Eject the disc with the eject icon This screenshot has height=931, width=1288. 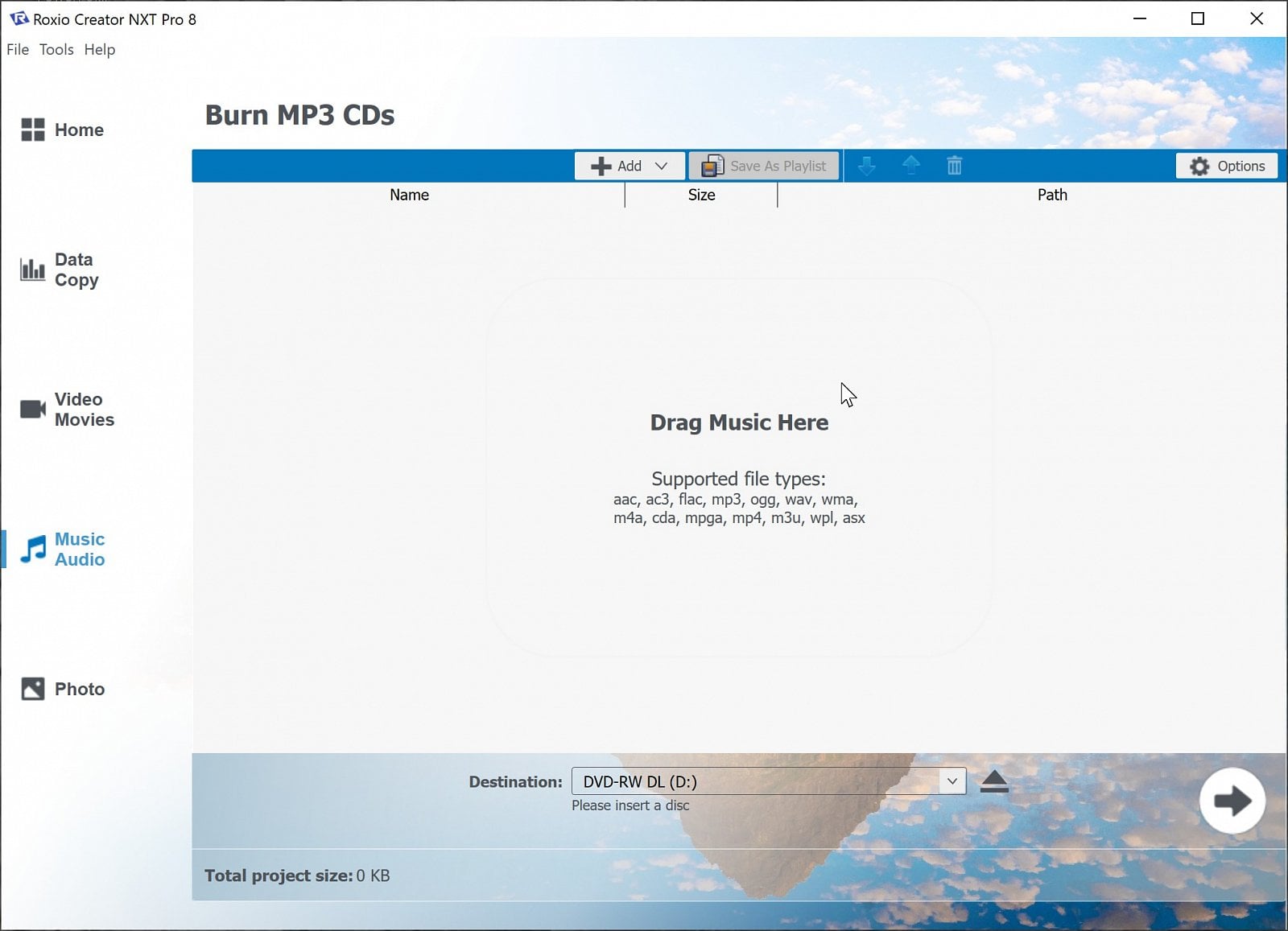[x=994, y=781]
